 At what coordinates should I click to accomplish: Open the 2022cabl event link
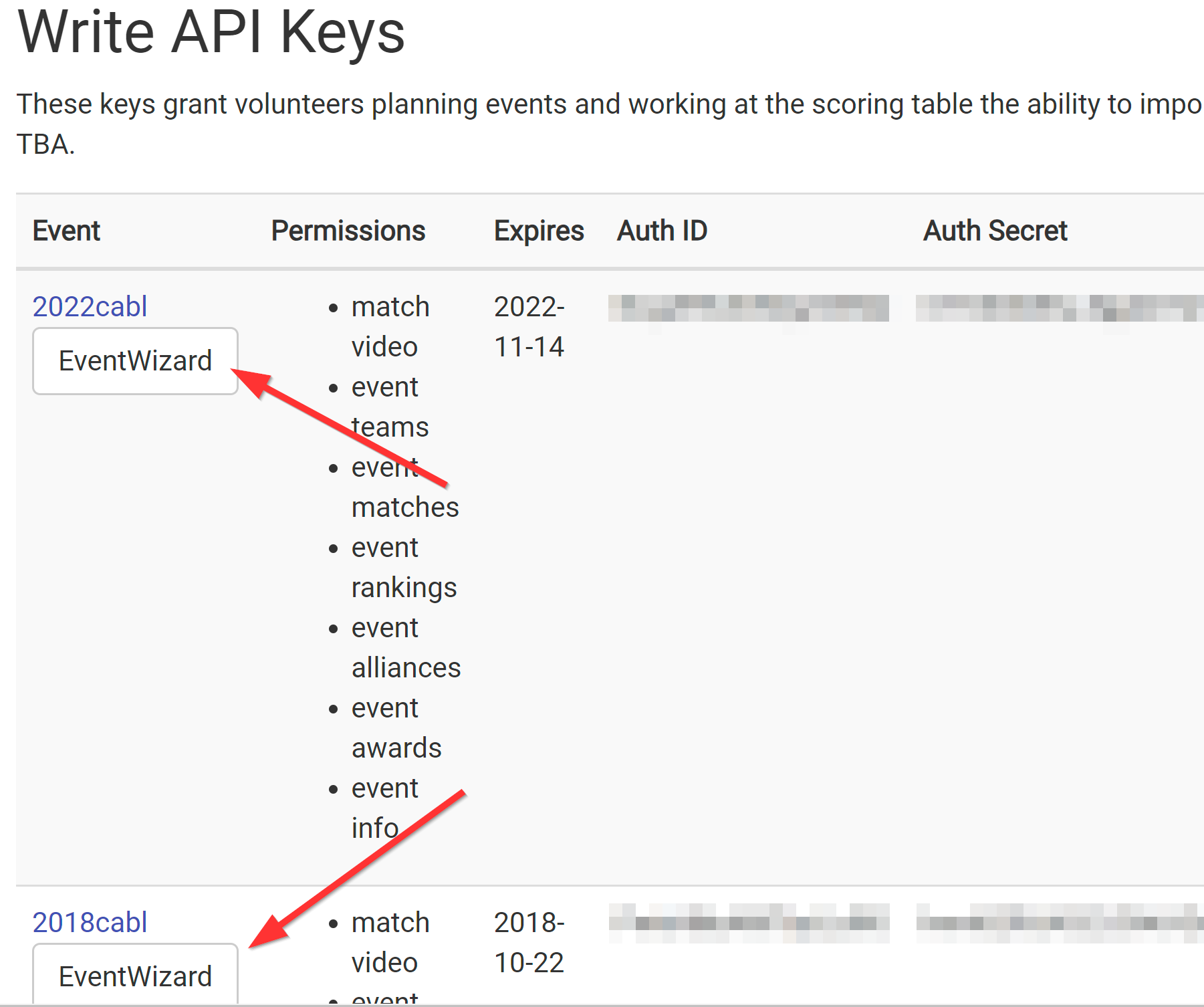(90, 306)
